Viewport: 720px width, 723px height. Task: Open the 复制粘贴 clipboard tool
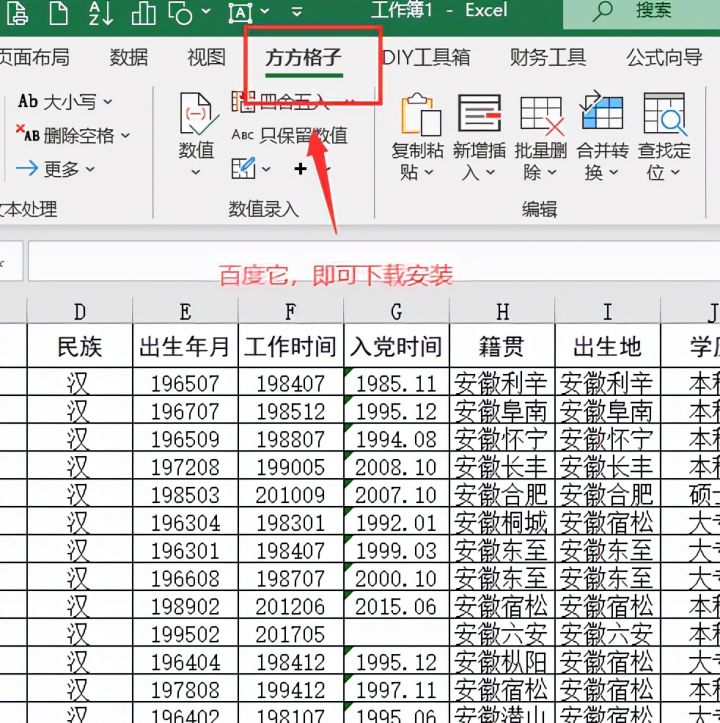tap(417, 136)
